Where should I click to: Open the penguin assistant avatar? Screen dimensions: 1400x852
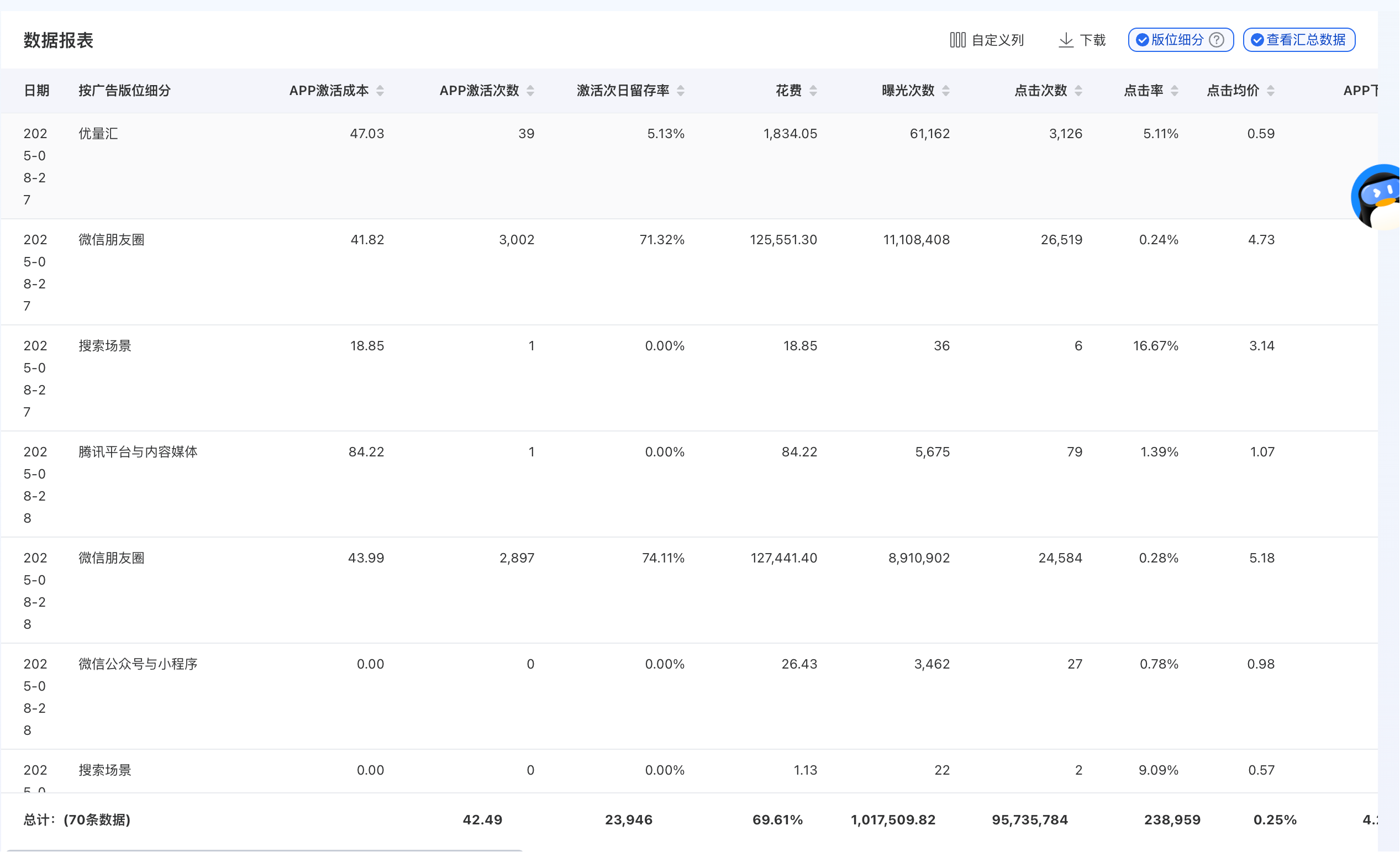1376,197
